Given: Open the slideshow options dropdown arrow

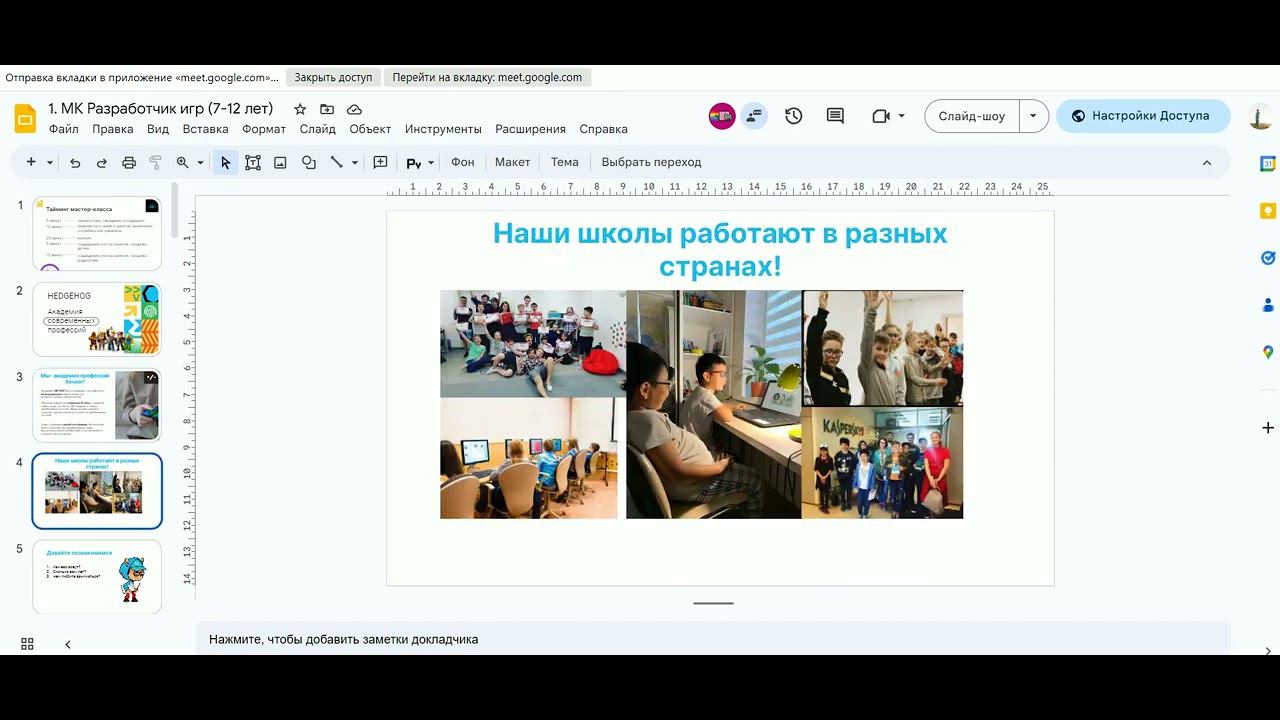Looking at the screenshot, I should coord(1033,116).
